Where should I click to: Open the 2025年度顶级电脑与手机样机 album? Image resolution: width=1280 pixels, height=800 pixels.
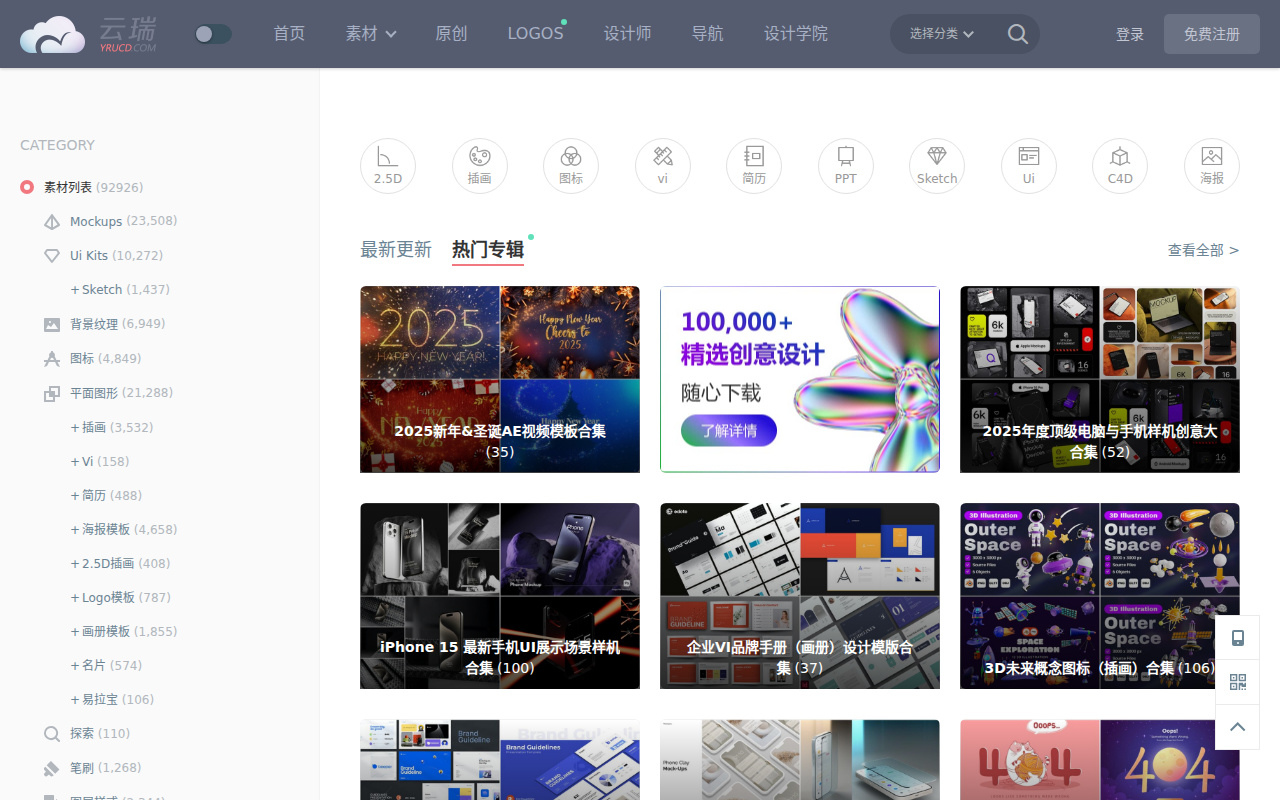pyautogui.click(x=1100, y=379)
